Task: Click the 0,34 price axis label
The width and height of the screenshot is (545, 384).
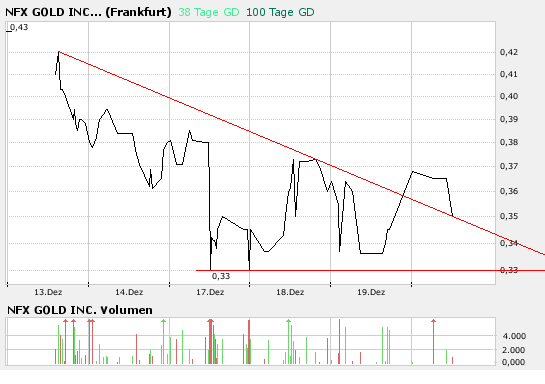Action: click(509, 243)
